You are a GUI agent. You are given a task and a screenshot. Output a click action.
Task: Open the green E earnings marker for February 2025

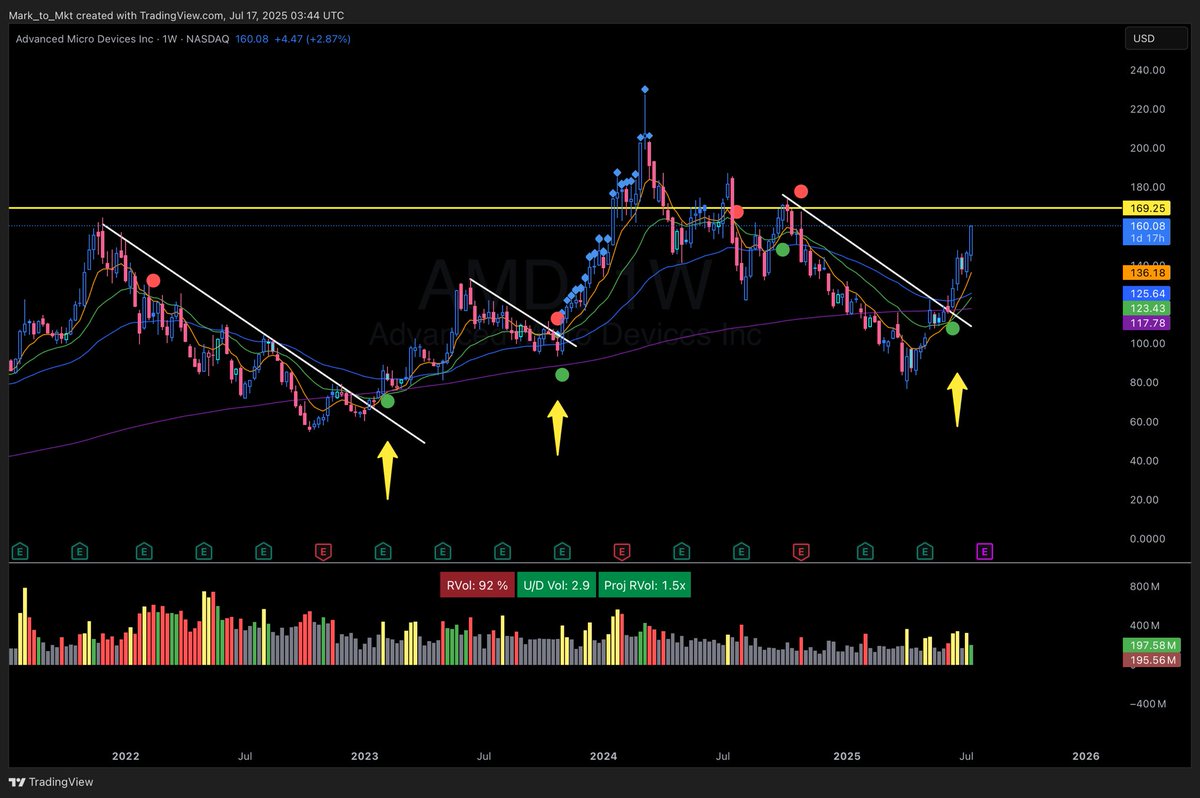click(x=865, y=550)
